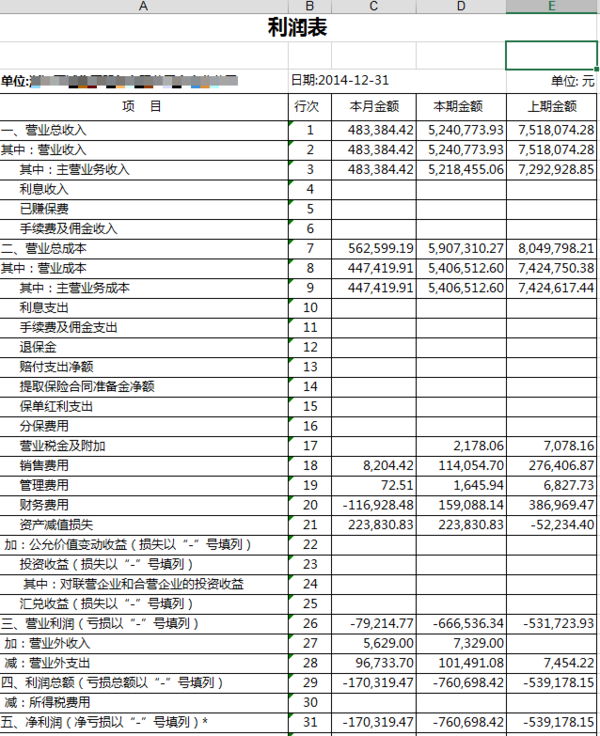Click the 其中：主营业务成本 row label
600x736 pixels.
click(x=75, y=288)
